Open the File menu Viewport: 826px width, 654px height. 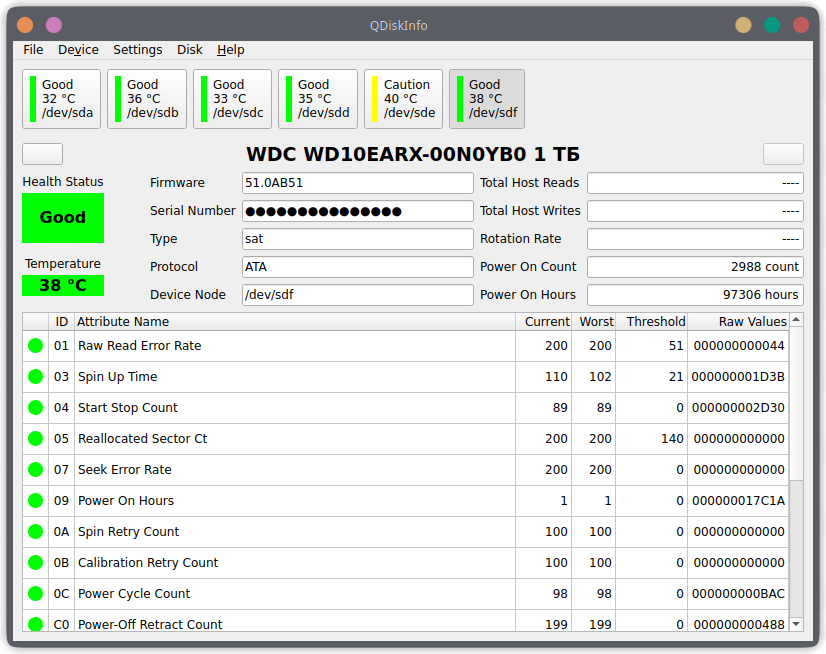[33, 50]
